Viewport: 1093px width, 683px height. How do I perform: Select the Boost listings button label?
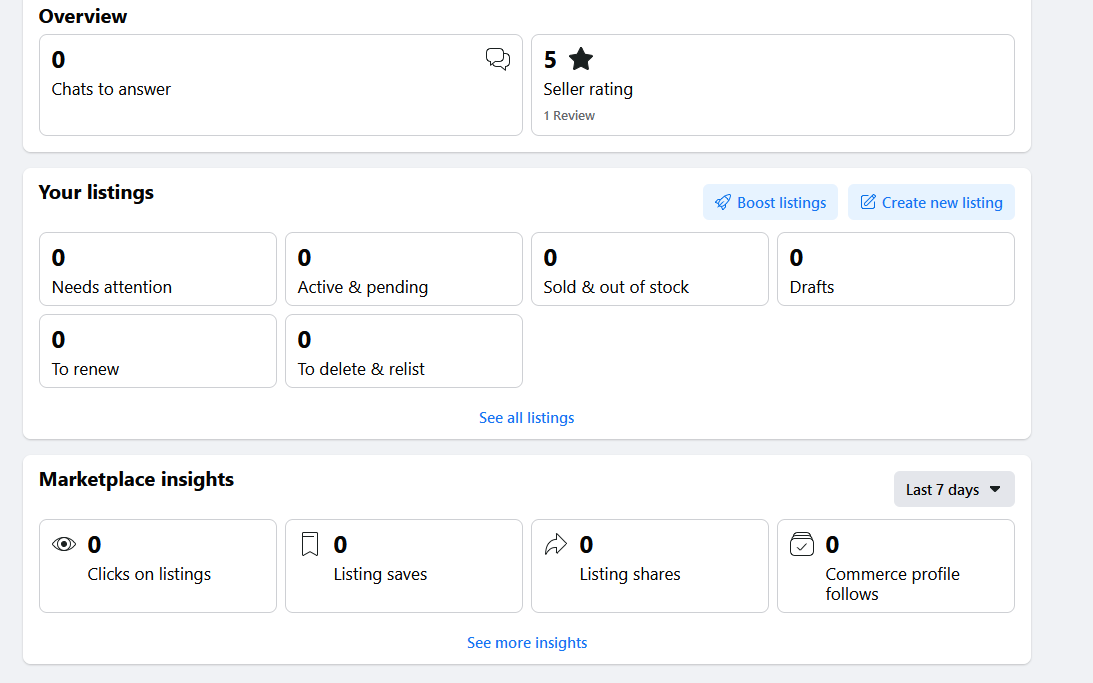pyautogui.click(x=781, y=203)
